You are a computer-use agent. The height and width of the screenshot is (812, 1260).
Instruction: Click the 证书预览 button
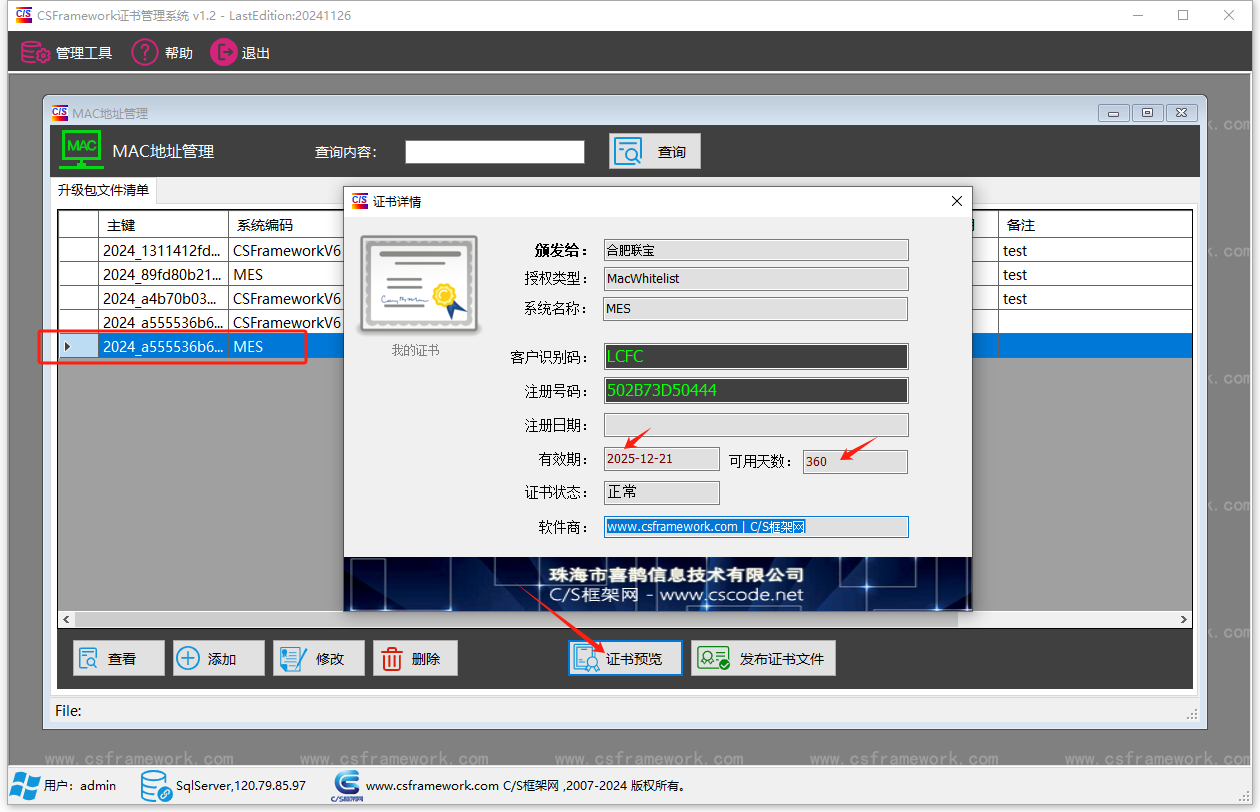click(x=626, y=658)
